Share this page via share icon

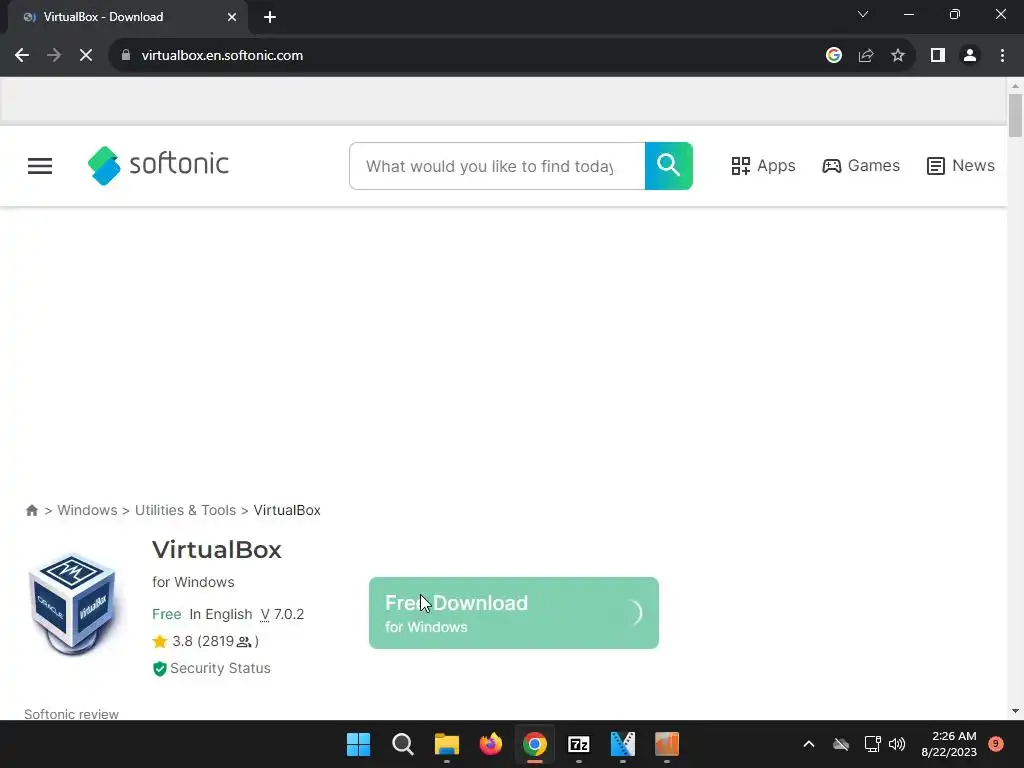click(866, 56)
